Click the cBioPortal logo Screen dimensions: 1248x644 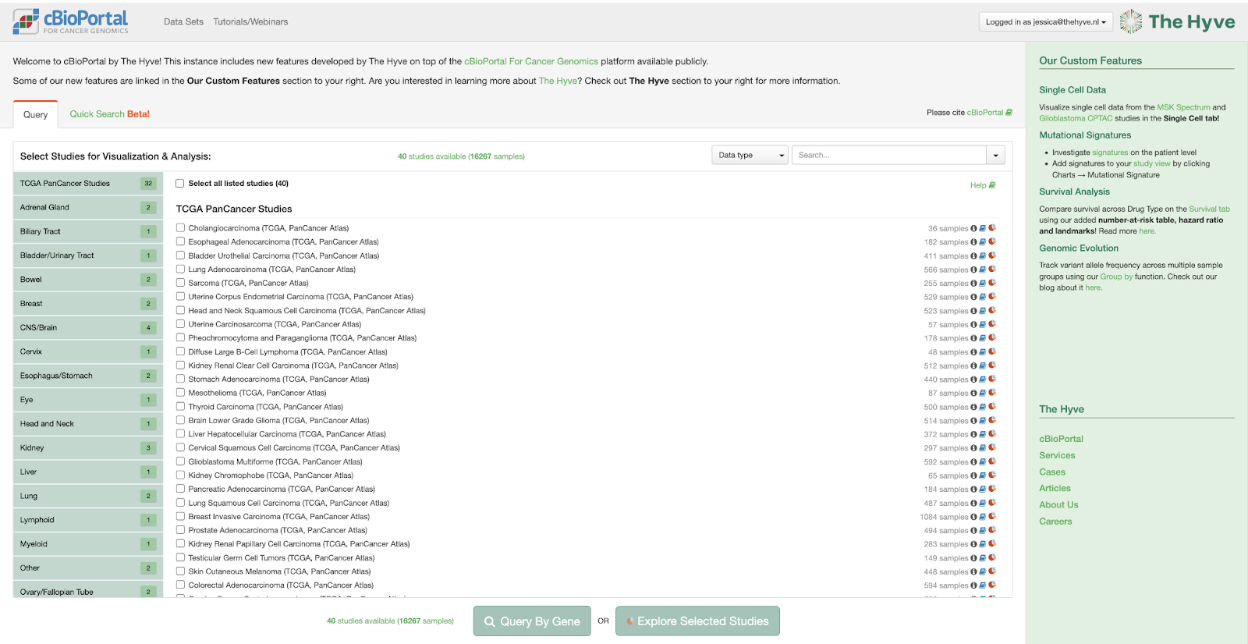pos(71,22)
